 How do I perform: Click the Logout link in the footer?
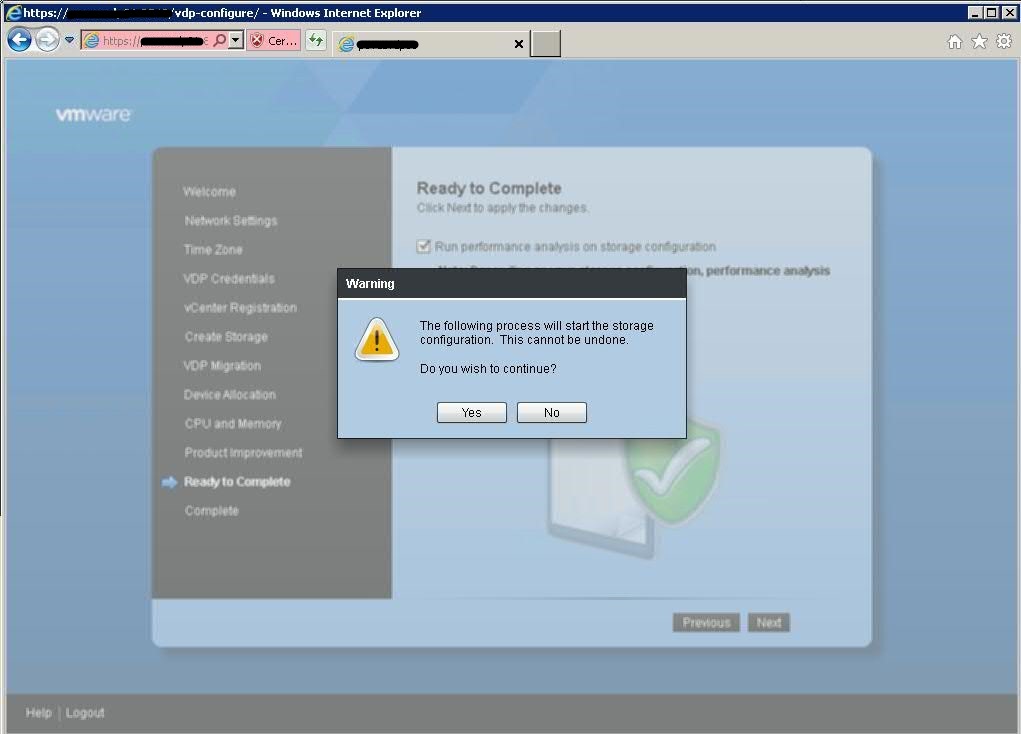pos(85,713)
